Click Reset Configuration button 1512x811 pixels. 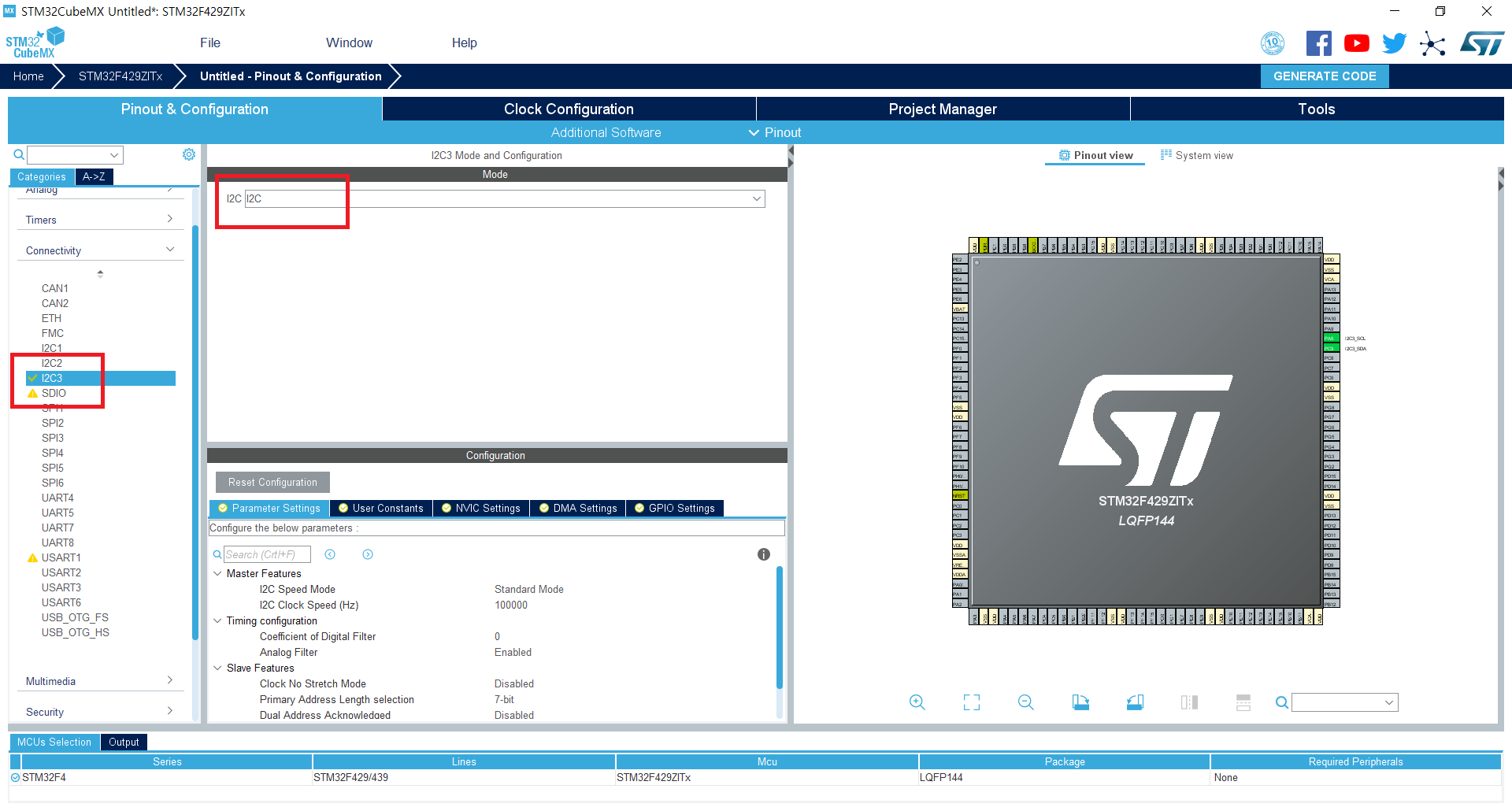(272, 482)
